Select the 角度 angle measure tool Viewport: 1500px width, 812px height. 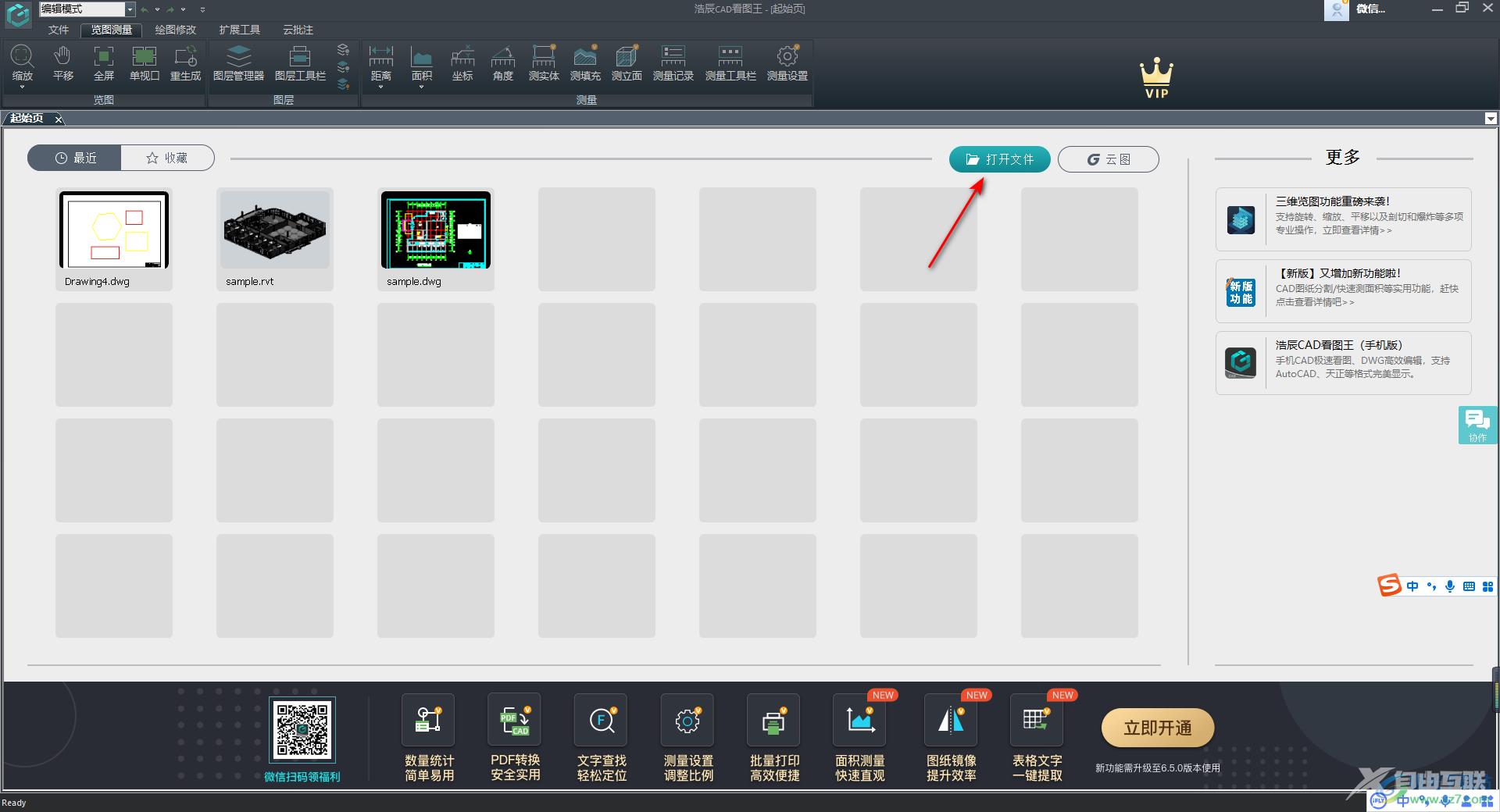point(503,62)
